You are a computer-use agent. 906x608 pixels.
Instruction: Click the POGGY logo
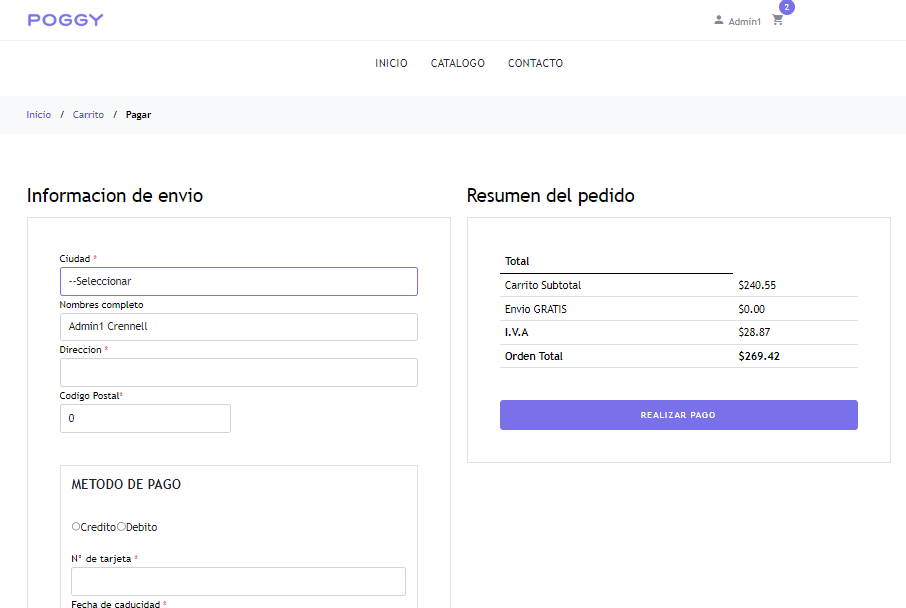[65, 20]
